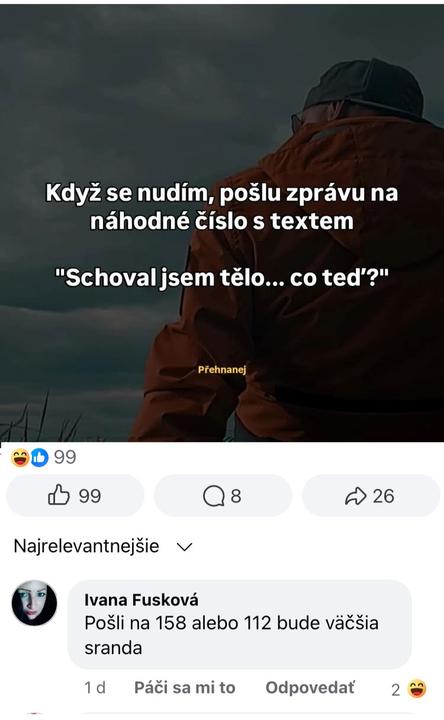Click the blue like reaction badge

tap(39, 457)
